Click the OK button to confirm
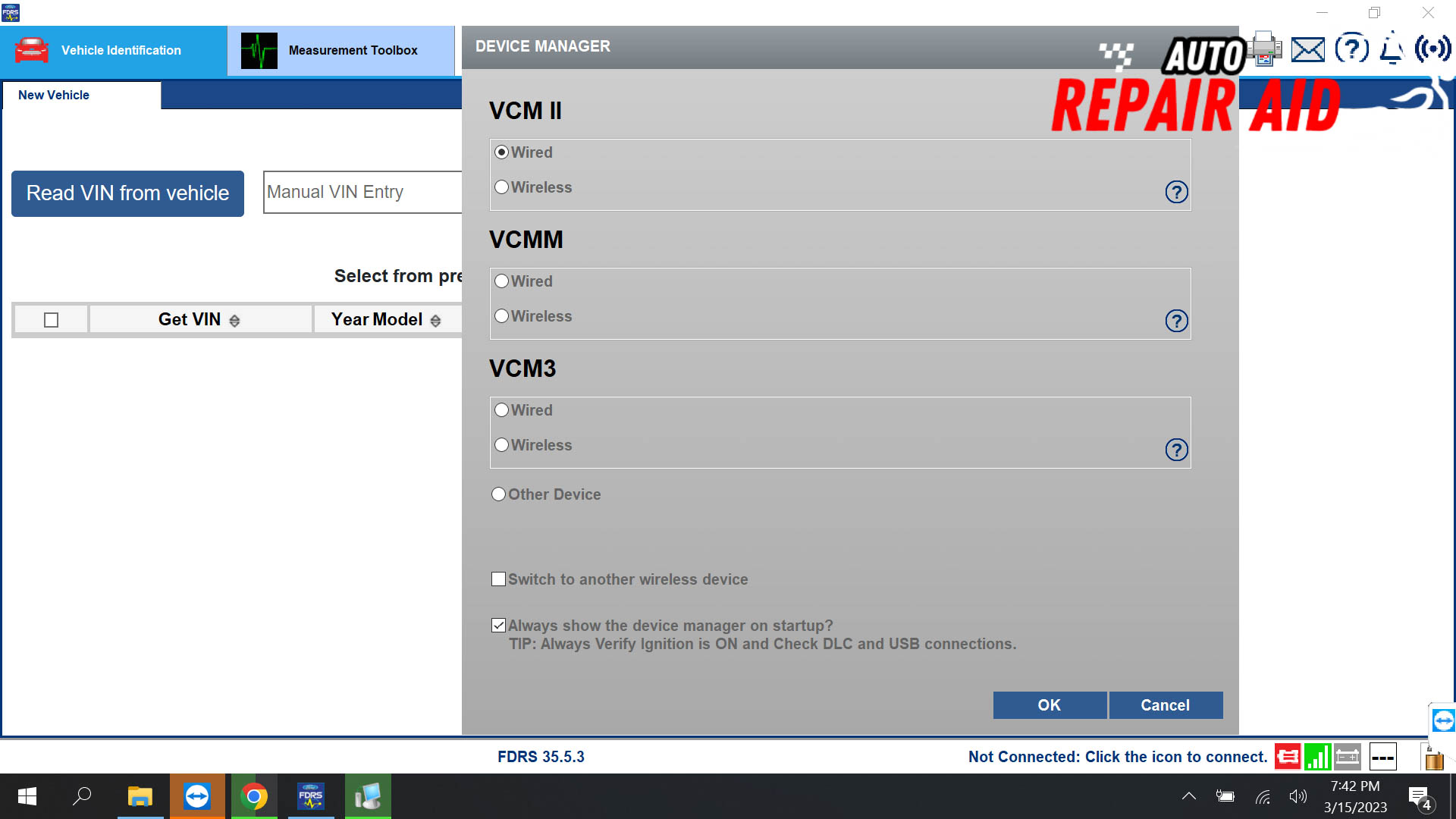This screenshot has height=819, width=1456. [1049, 705]
